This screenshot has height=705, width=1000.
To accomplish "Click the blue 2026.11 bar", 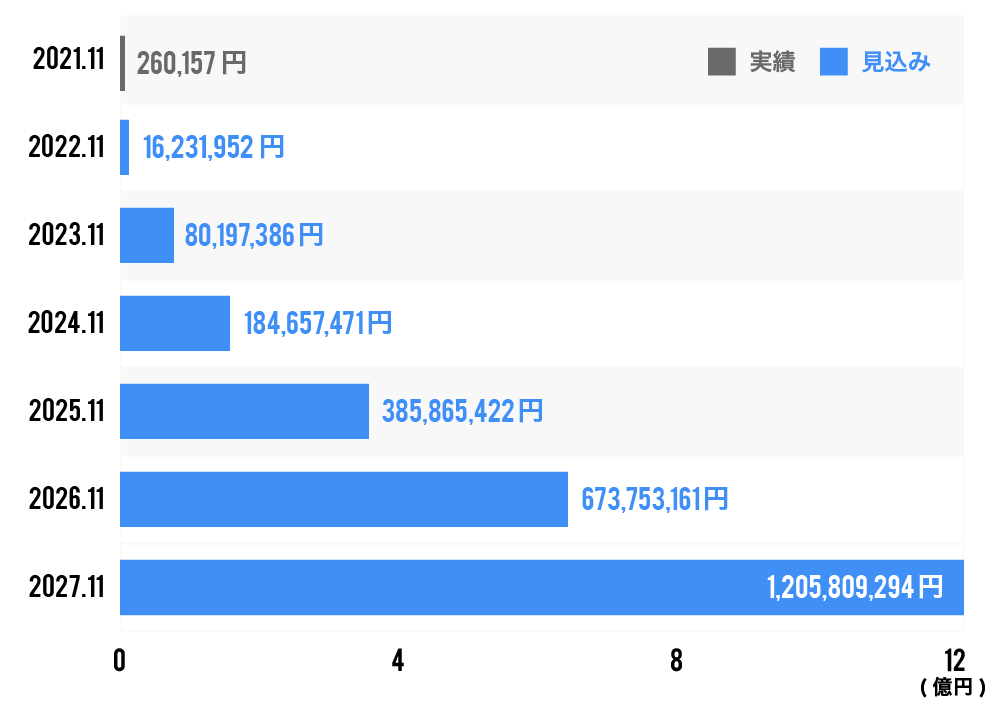I will pyautogui.click(x=343, y=499).
